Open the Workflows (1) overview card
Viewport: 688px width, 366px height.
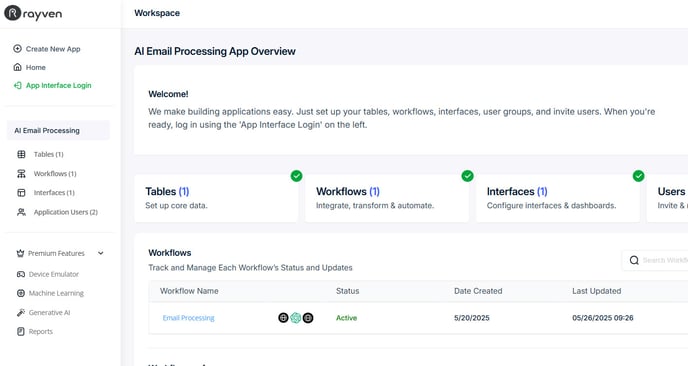coord(387,198)
